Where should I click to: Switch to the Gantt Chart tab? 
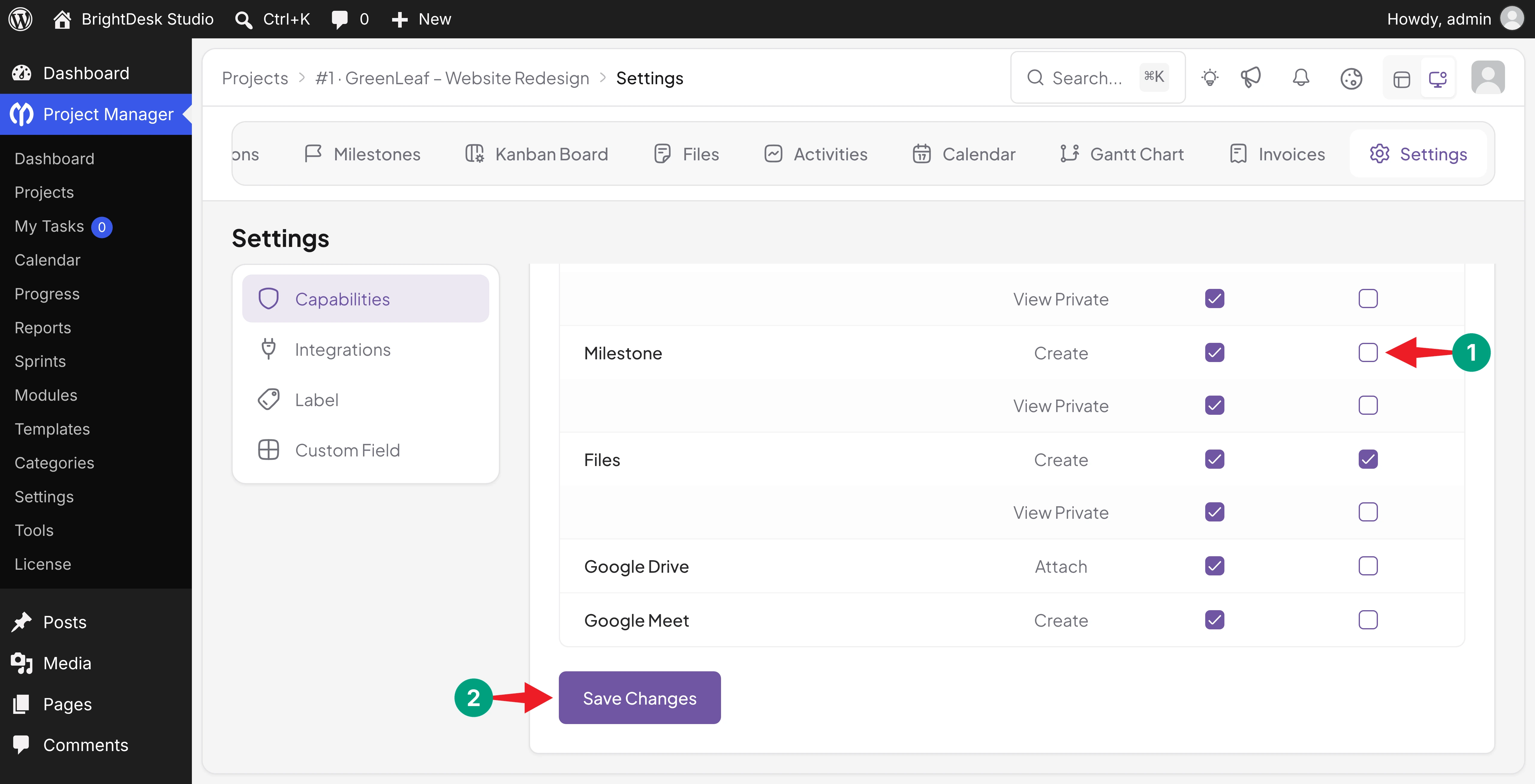coord(1122,154)
